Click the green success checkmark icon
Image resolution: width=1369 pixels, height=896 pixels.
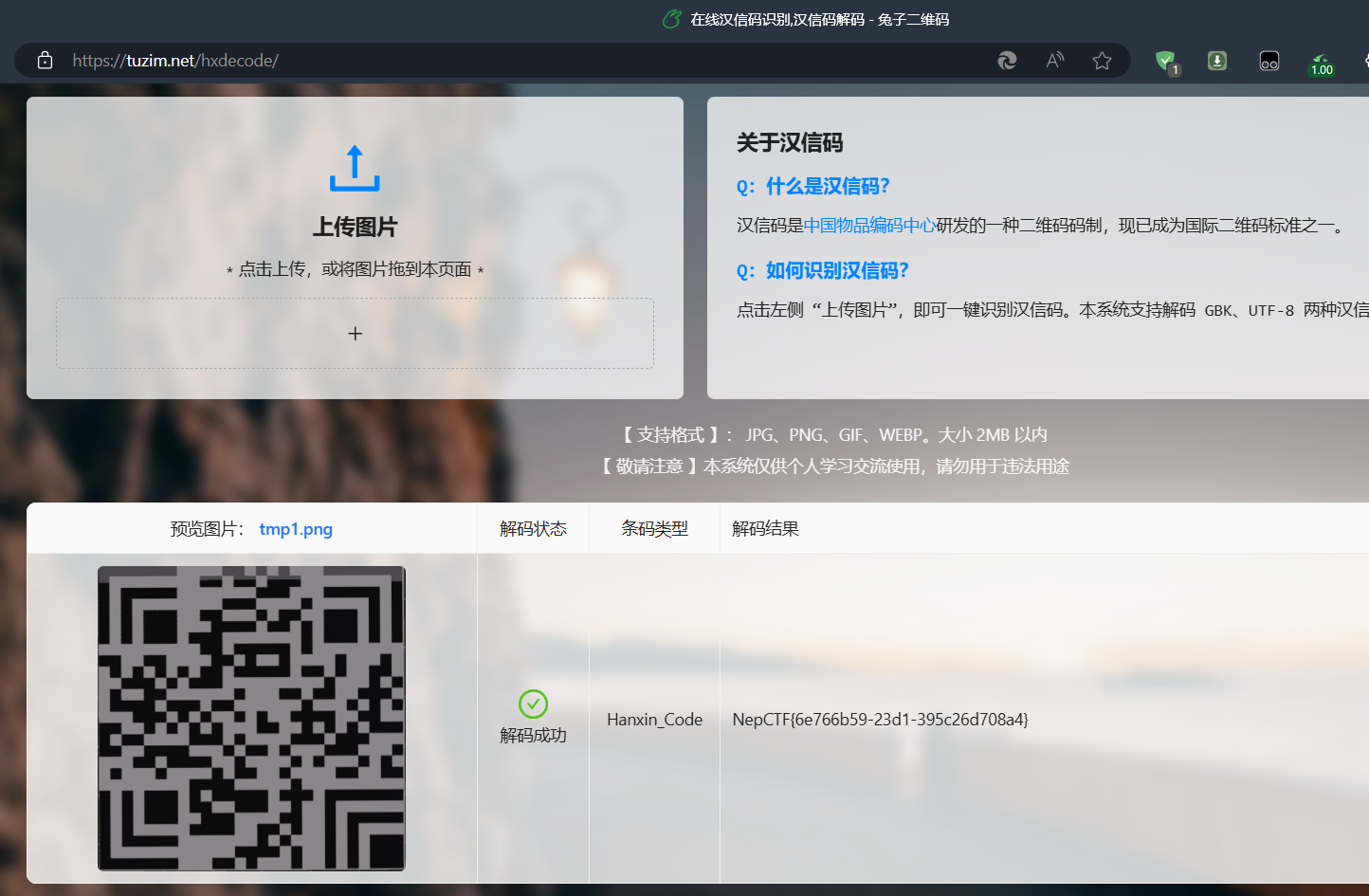pyautogui.click(x=533, y=704)
